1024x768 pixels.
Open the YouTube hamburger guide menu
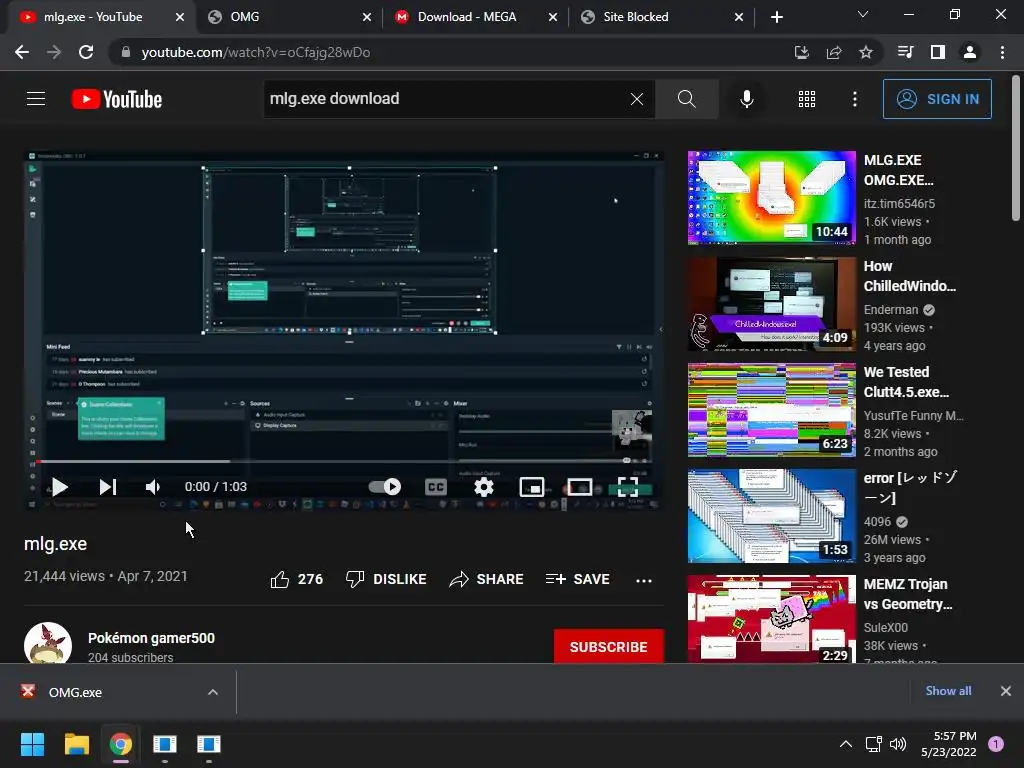click(x=36, y=99)
